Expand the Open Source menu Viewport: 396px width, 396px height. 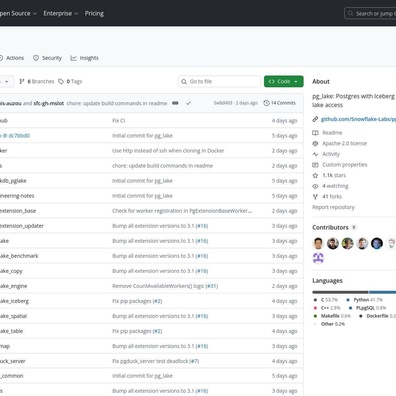pyautogui.click(x=18, y=13)
